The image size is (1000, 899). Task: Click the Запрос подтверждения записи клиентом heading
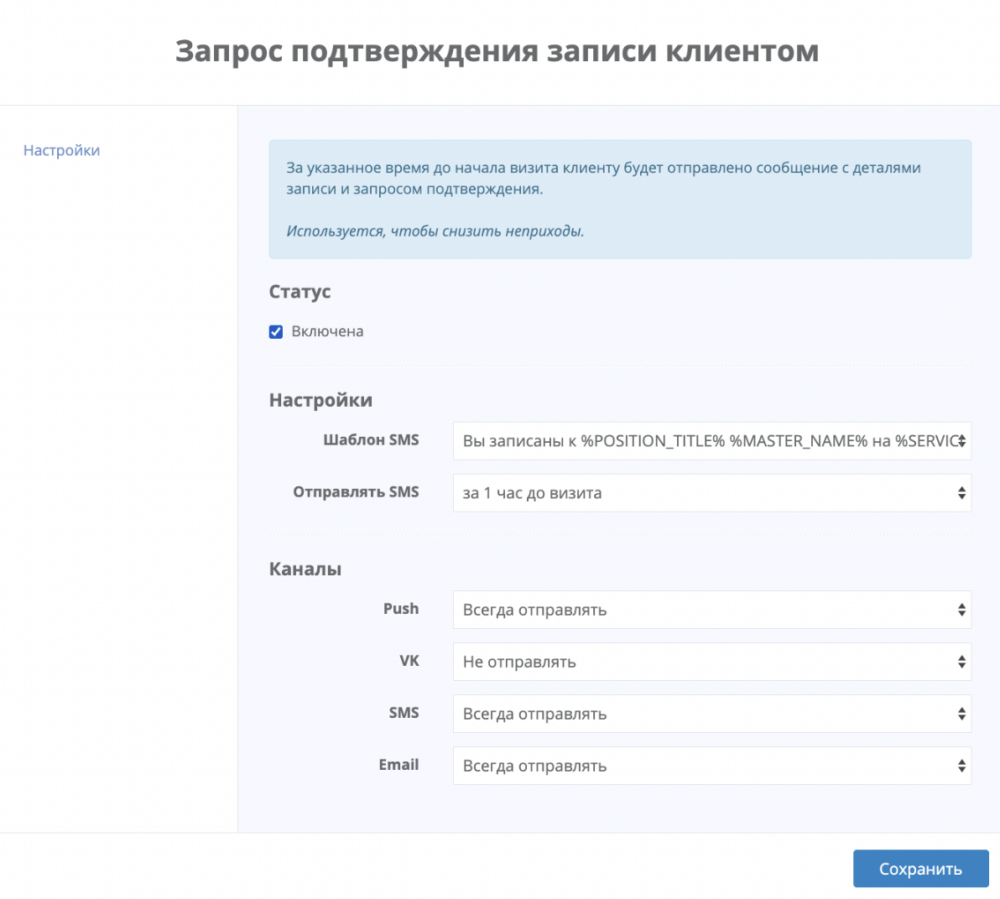(x=497, y=52)
